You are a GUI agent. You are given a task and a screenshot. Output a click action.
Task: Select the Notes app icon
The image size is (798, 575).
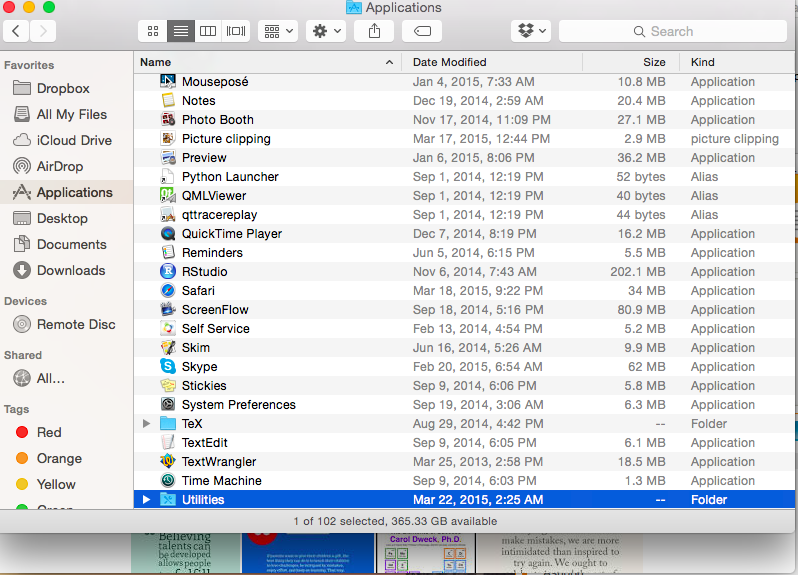pyautogui.click(x=168, y=100)
